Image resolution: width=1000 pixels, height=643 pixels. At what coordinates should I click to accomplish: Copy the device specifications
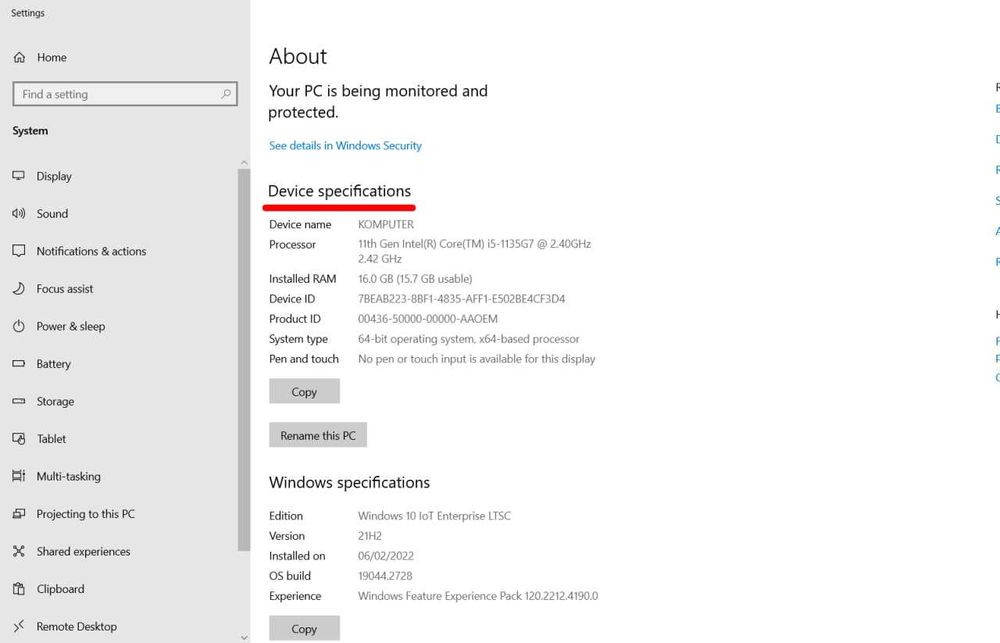(x=304, y=391)
